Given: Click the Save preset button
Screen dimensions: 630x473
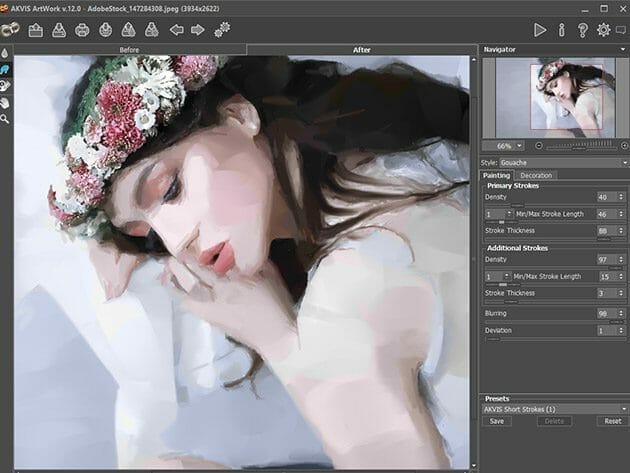Looking at the screenshot, I should (x=496, y=421).
